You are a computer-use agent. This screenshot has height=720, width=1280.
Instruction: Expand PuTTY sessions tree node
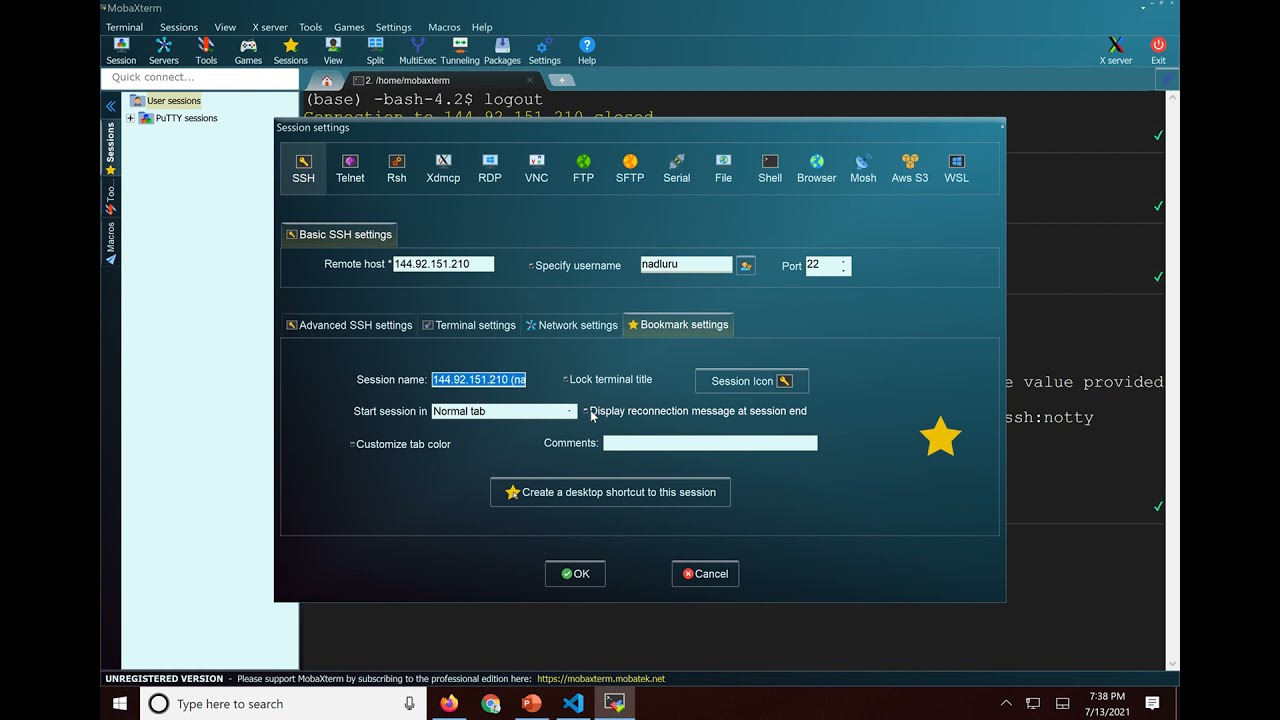point(130,118)
